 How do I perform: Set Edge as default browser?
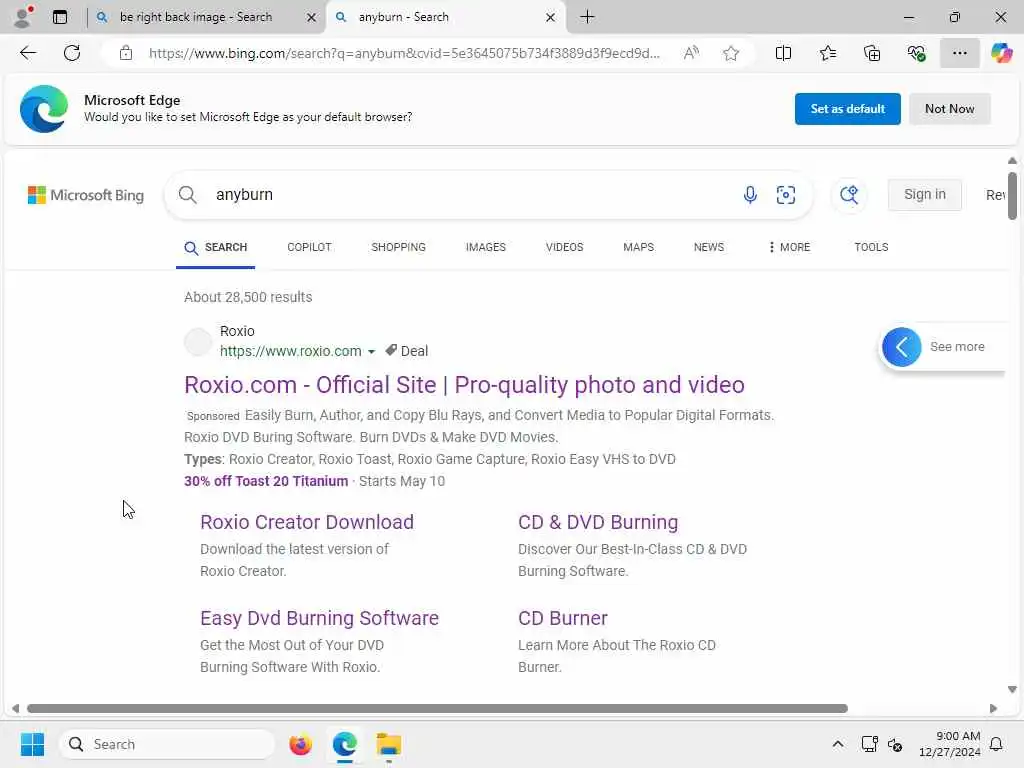[847, 109]
